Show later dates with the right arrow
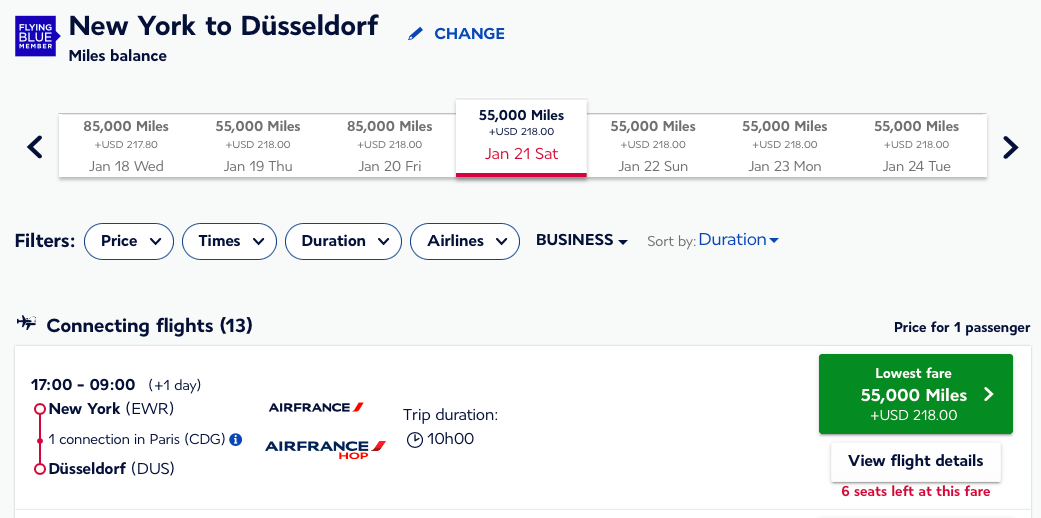This screenshot has height=518, width=1041. tap(1010, 147)
